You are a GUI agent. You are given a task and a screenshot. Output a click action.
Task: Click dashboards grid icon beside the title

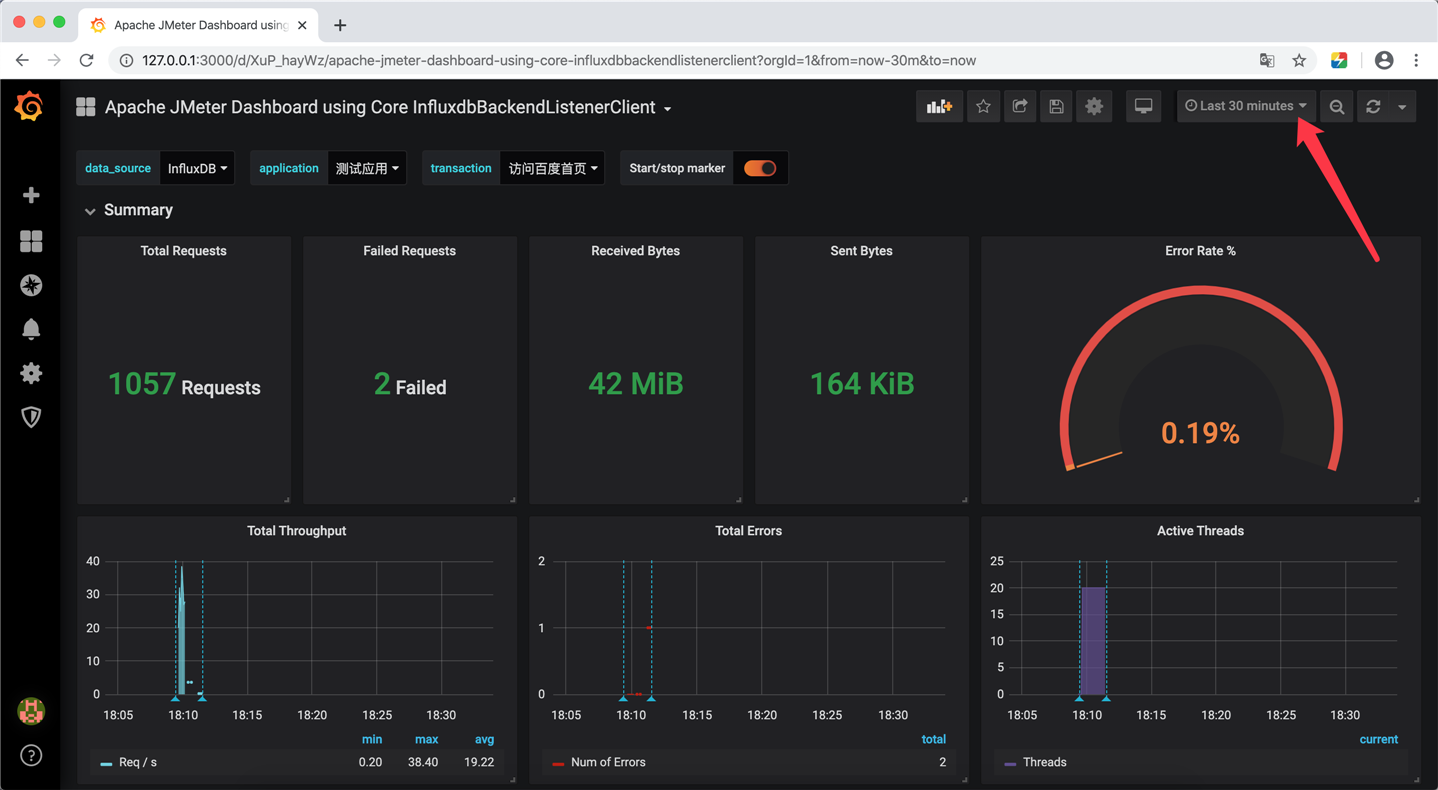coord(86,107)
